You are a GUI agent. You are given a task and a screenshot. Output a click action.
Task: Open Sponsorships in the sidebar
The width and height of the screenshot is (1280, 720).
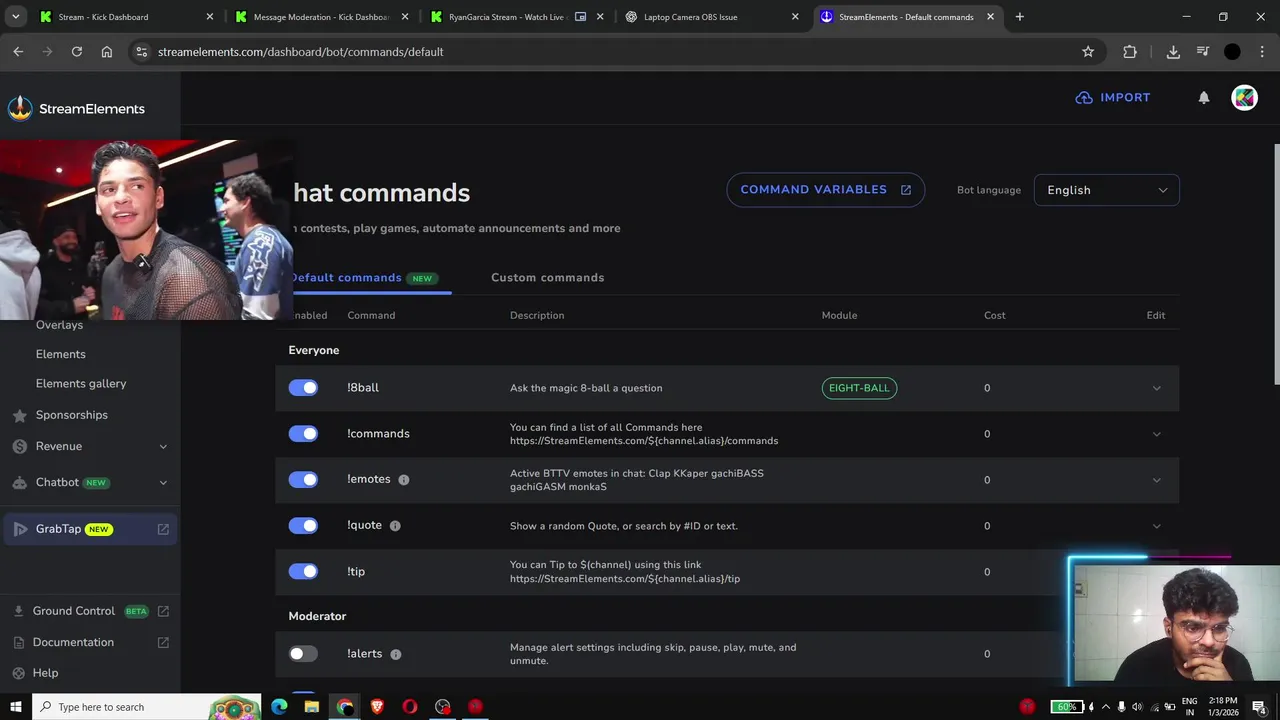tap(72, 415)
